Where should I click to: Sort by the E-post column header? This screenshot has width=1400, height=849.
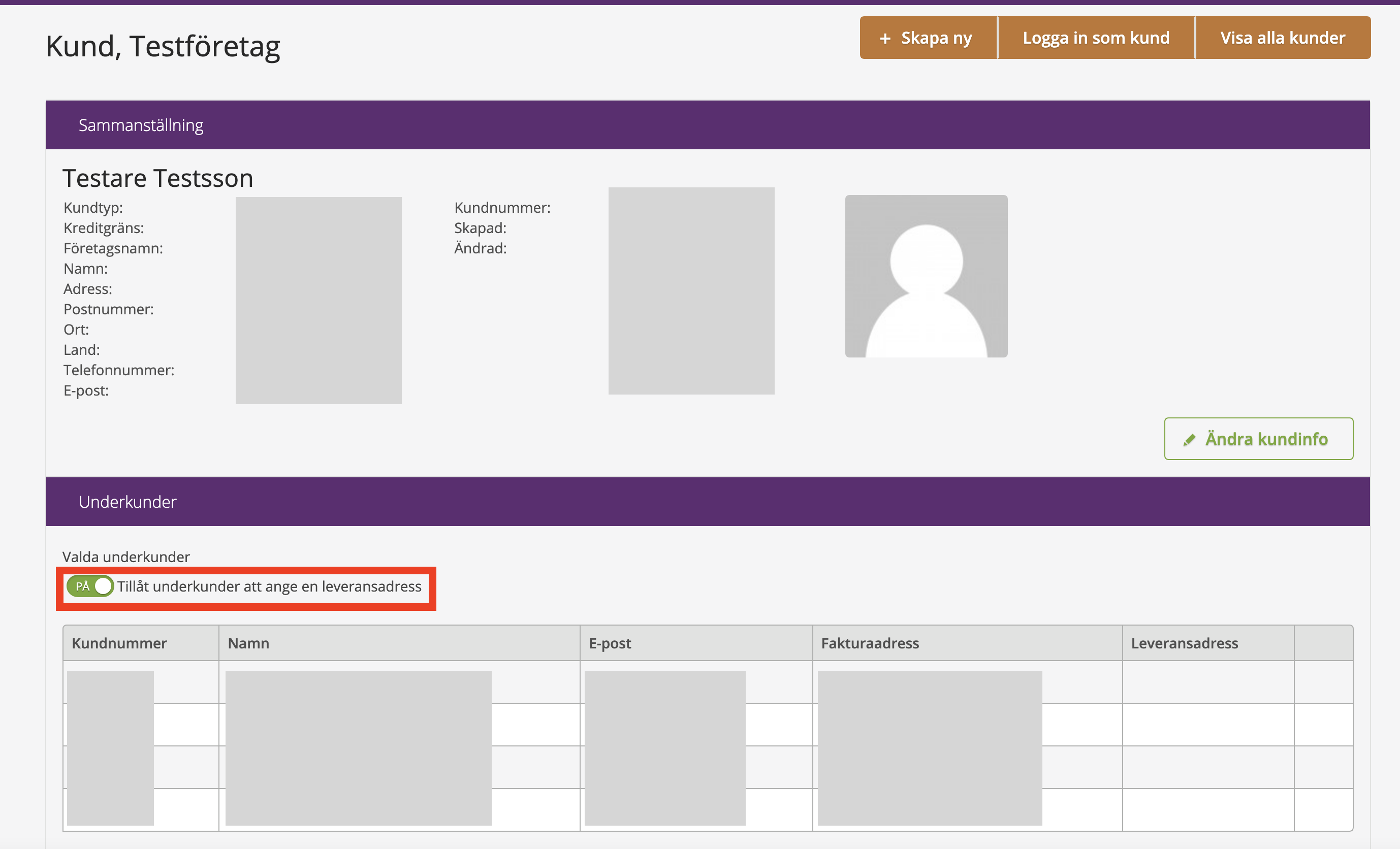[x=696, y=643]
